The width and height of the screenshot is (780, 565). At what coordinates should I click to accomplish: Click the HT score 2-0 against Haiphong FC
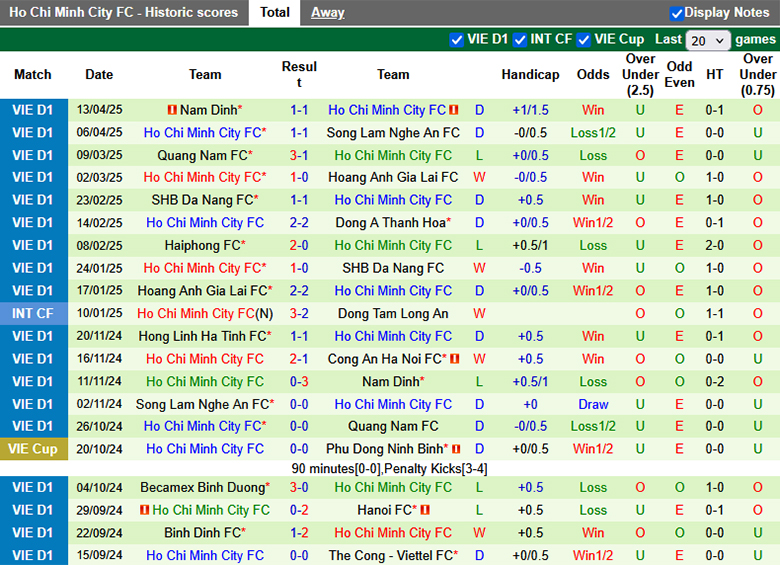click(715, 245)
